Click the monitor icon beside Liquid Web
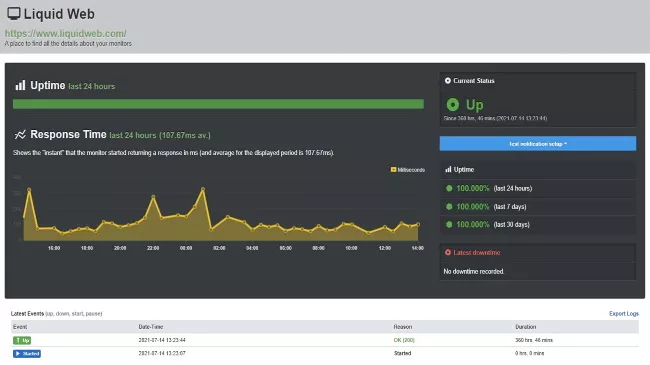 tap(14, 14)
